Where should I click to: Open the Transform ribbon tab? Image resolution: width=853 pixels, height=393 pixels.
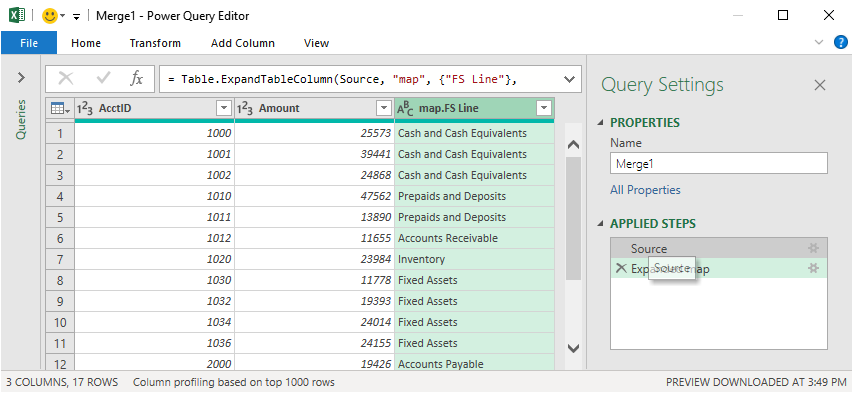pos(155,43)
